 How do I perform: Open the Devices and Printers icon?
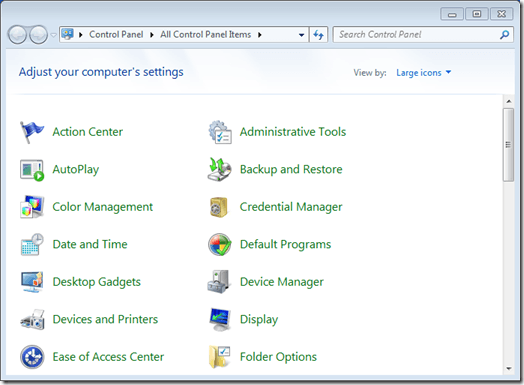(x=32, y=319)
